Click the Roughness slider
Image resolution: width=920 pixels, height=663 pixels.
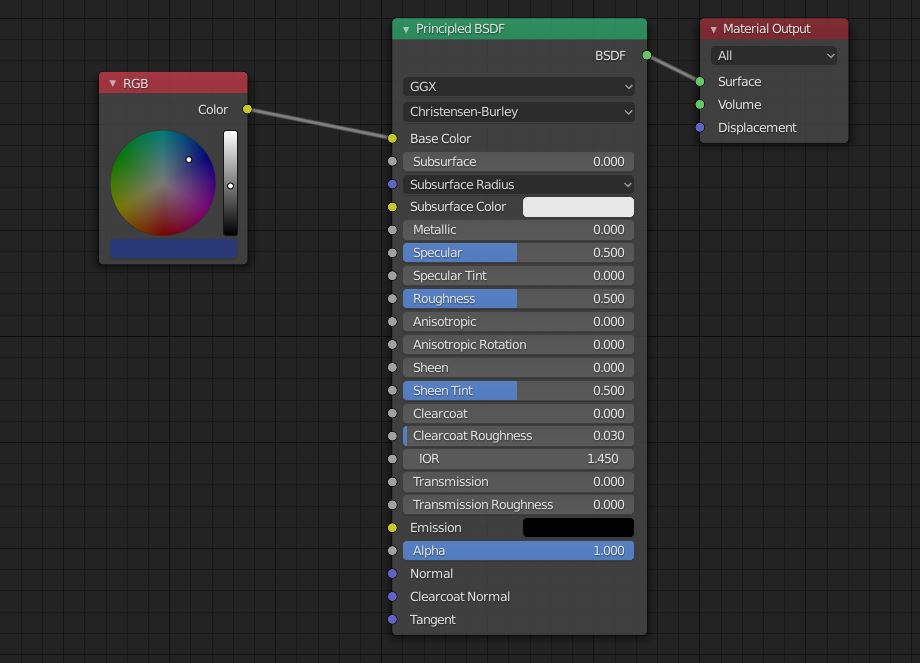click(518, 298)
